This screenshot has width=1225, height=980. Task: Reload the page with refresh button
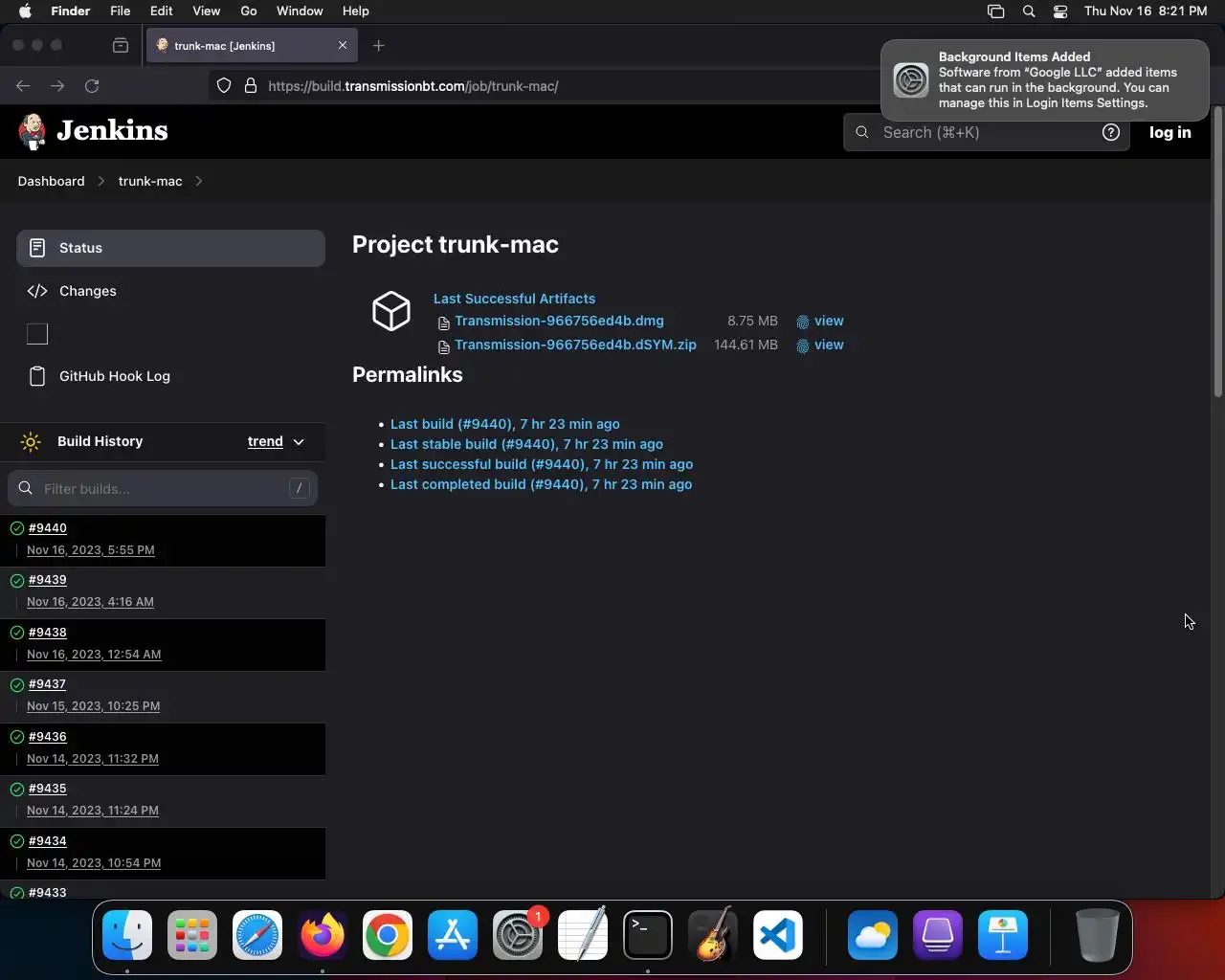click(92, 86)
